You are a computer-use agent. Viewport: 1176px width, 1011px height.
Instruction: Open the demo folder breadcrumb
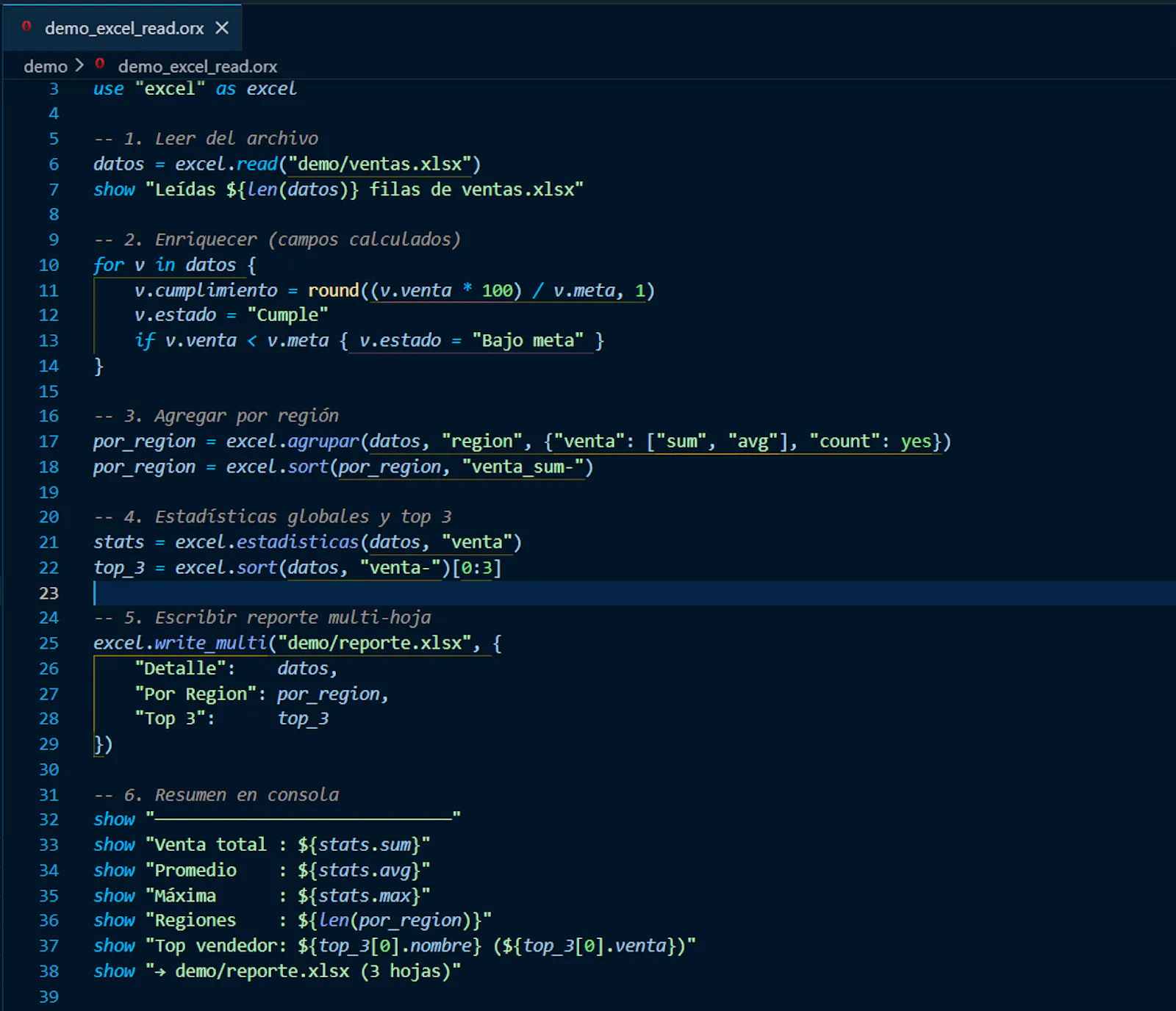click(x=46, y=66)
